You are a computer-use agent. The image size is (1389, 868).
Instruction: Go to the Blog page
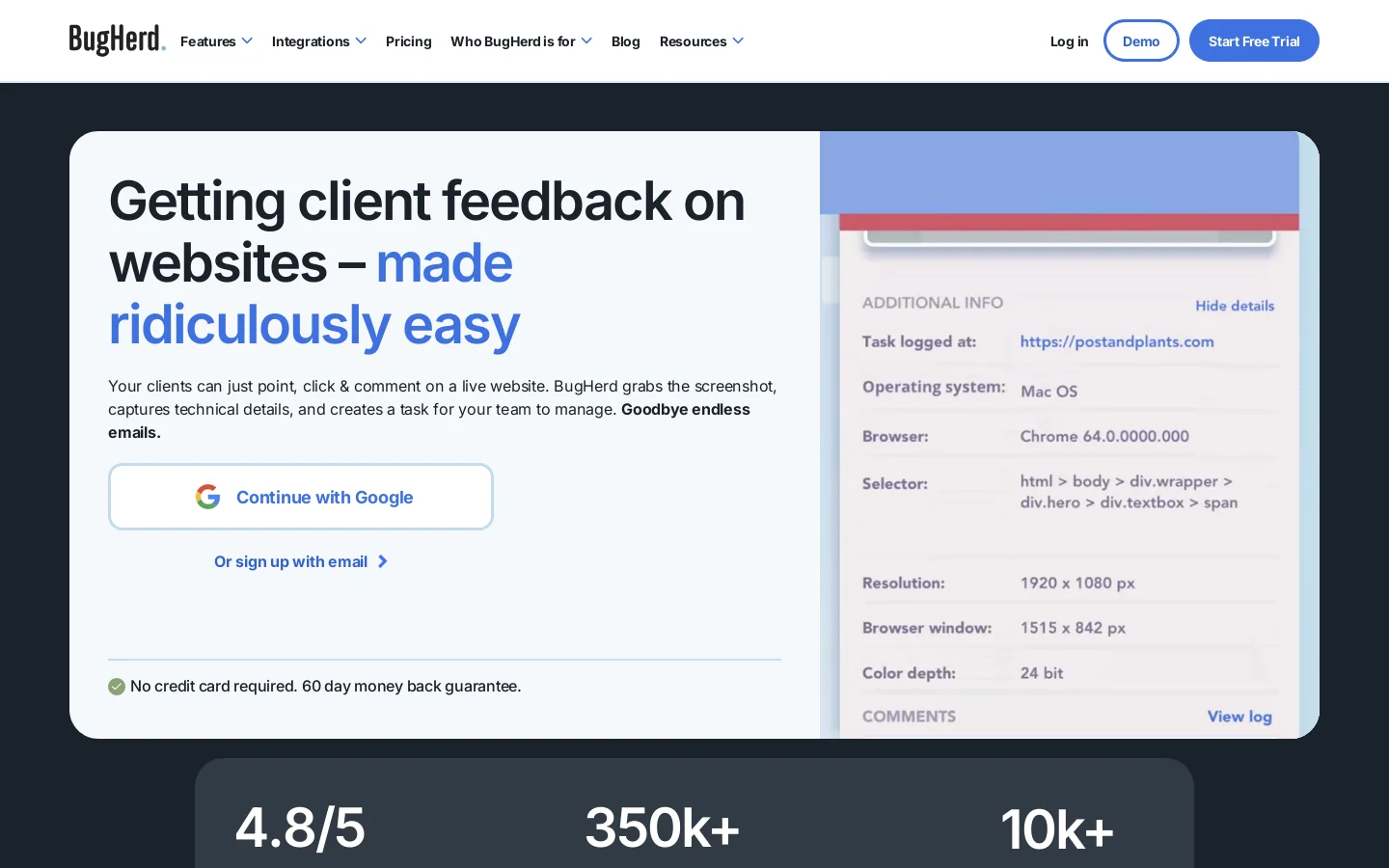coord(626,41)
